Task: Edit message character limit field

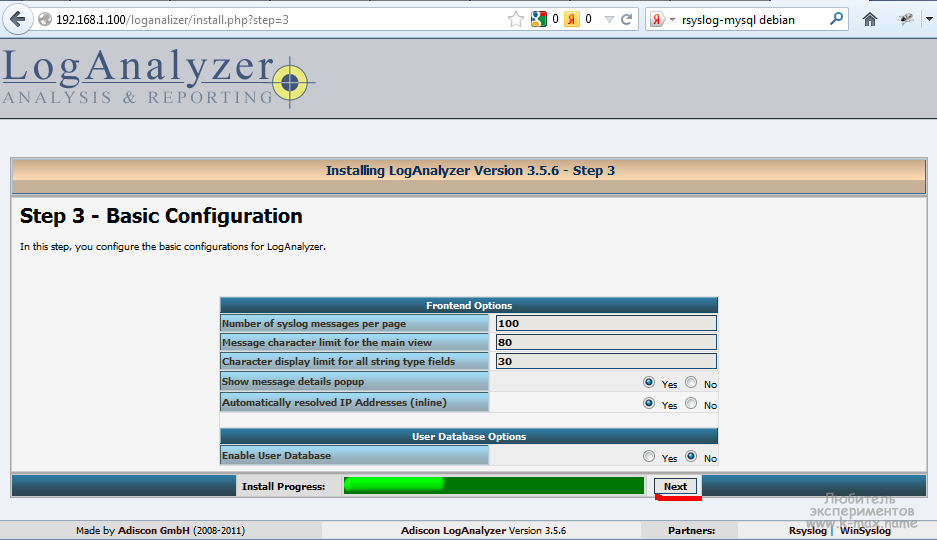Action: (x=606, y=342)
